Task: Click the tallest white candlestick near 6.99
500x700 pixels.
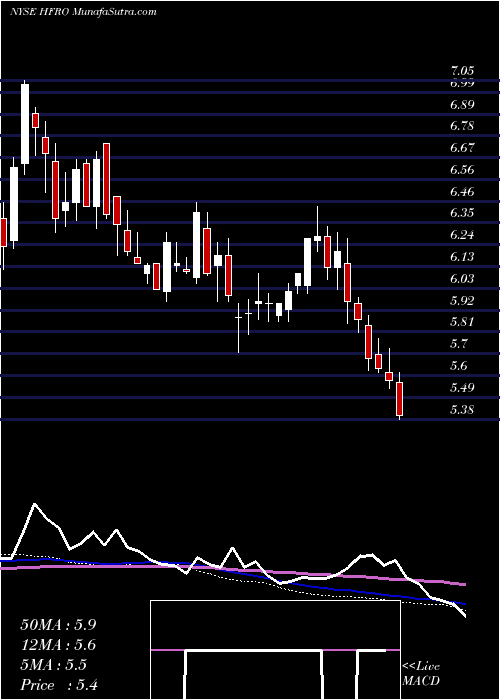Action: 25,124
